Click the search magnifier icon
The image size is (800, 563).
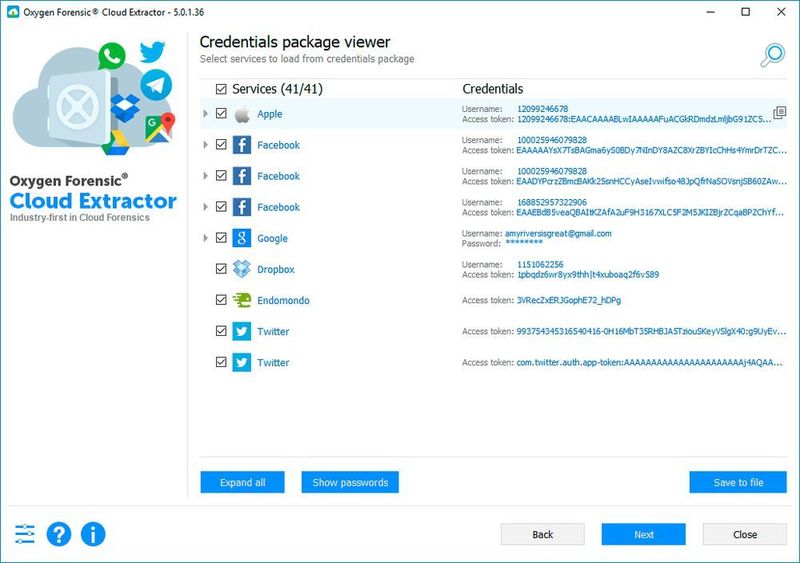point(772,55)
